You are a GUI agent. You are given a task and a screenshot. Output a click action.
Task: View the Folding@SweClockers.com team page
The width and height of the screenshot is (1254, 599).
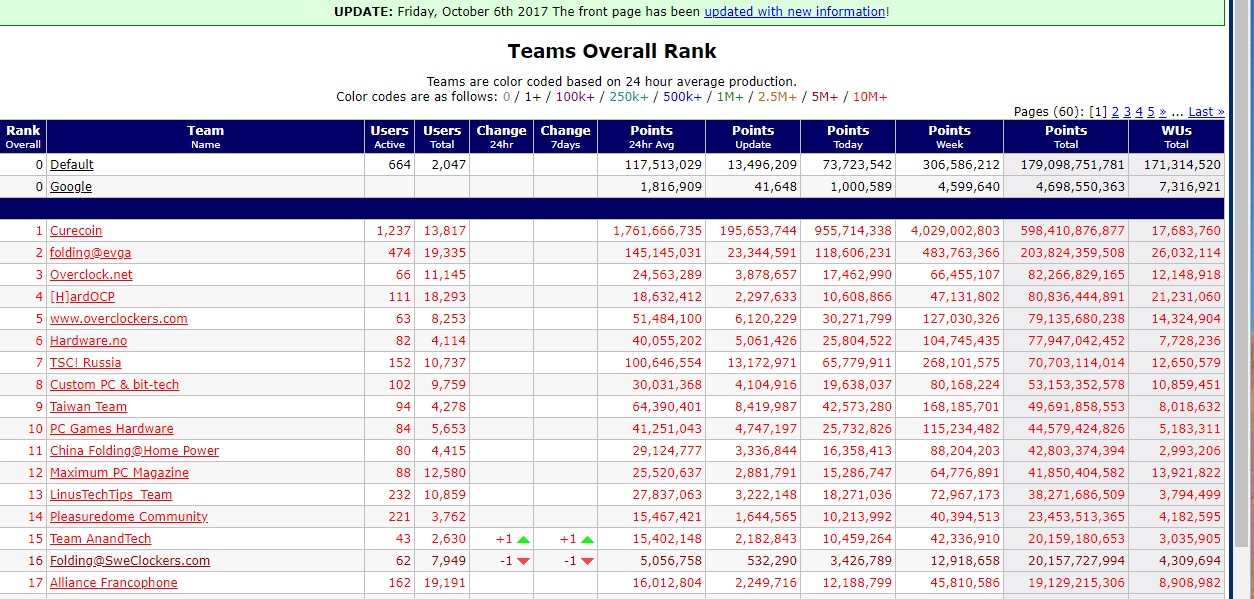130,561
